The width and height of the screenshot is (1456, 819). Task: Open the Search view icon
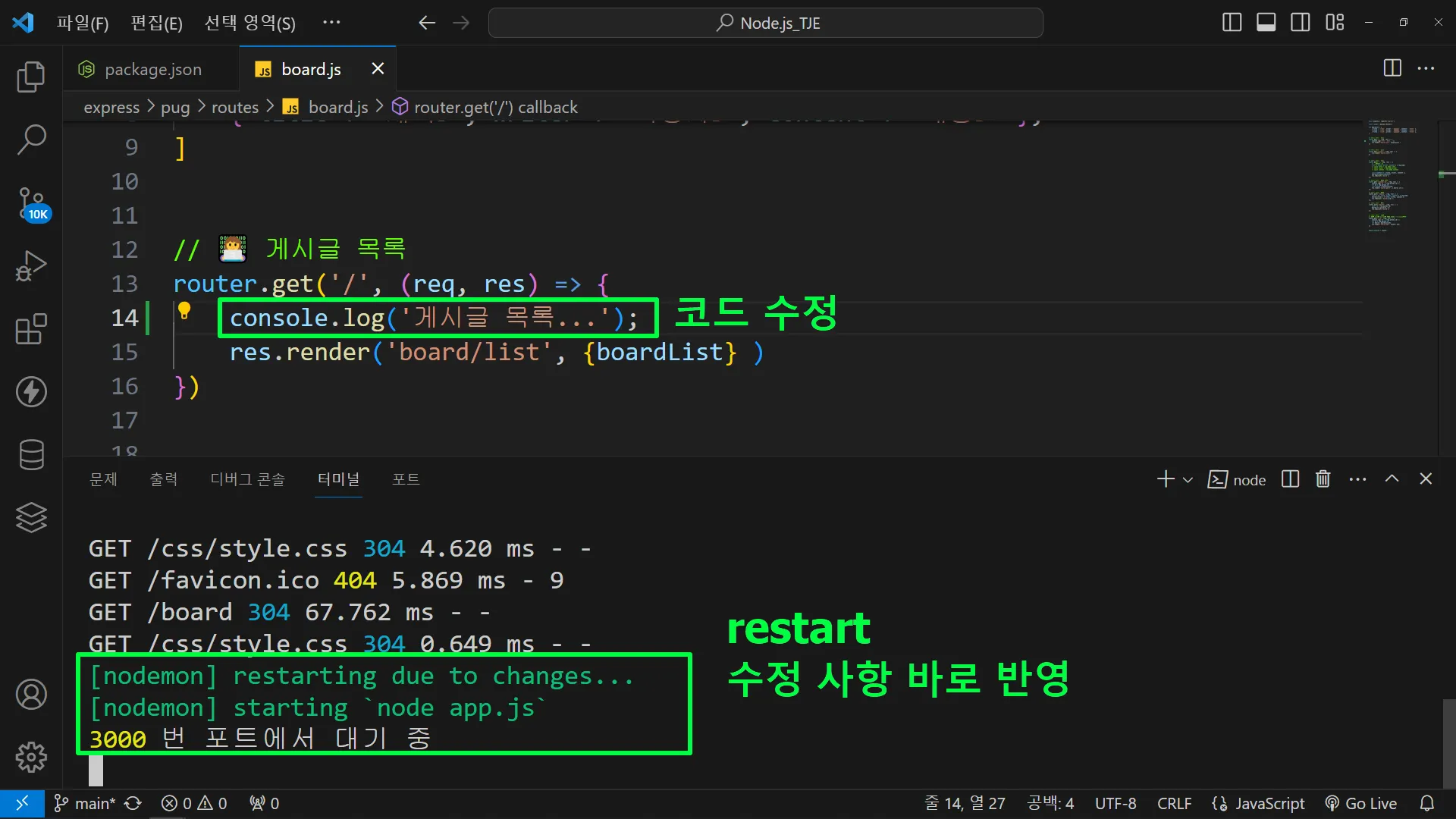[31, 140]
